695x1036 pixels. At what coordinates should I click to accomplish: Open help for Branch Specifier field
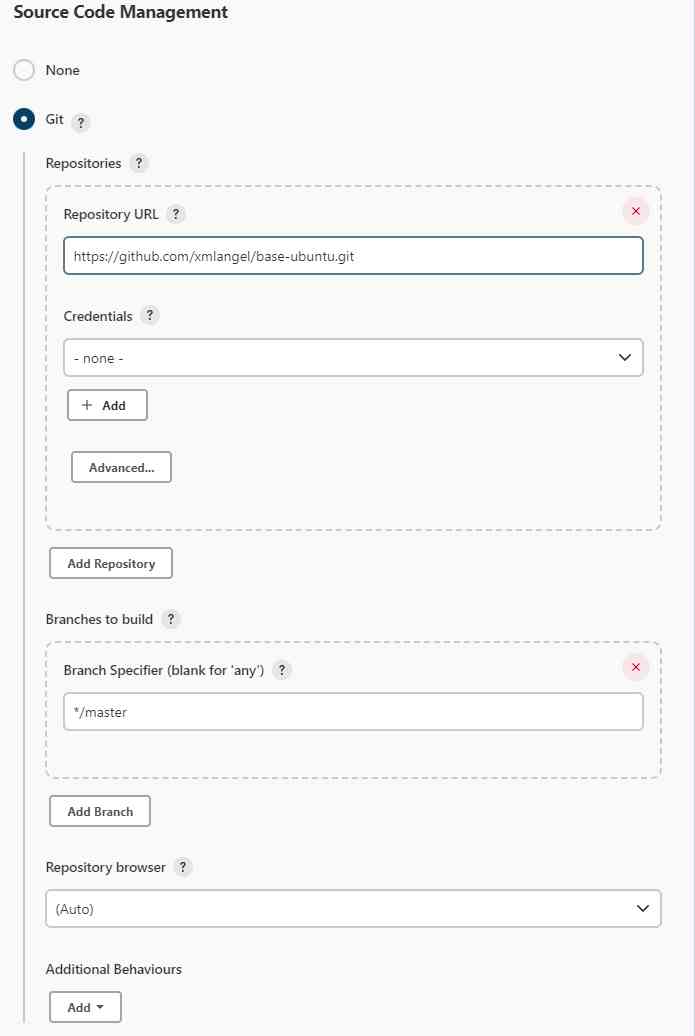(281, 670)
